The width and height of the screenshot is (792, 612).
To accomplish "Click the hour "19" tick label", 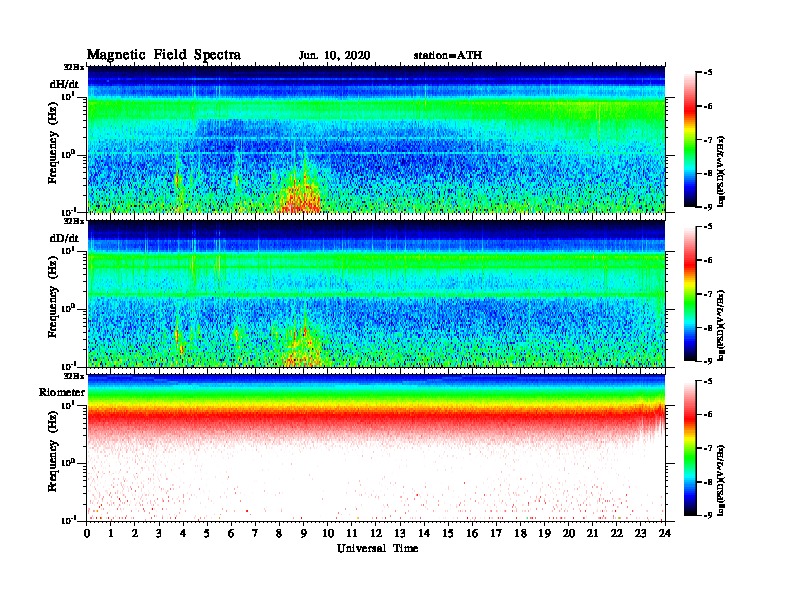I will (544, 533).
